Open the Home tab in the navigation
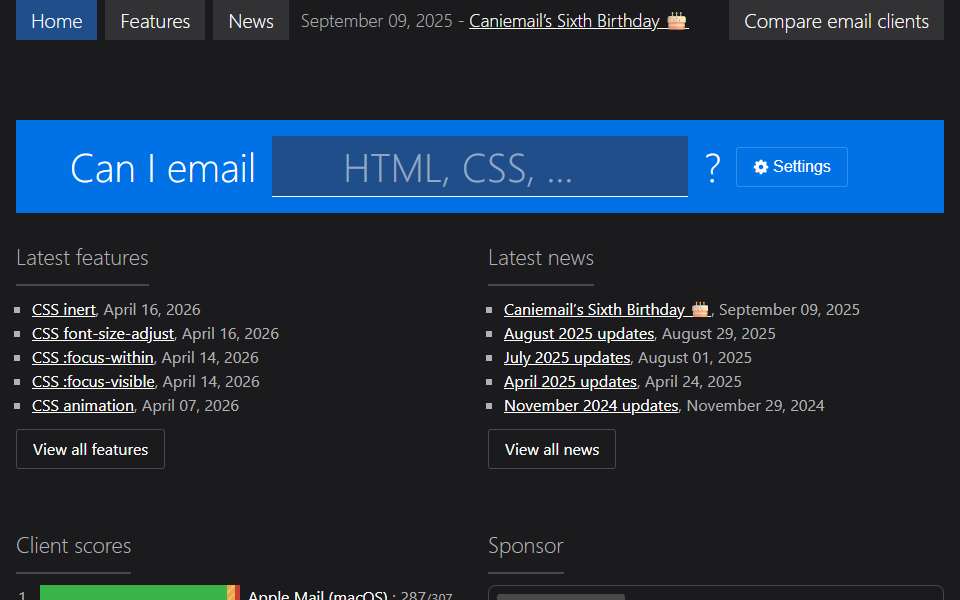Screen dimensions: 960x600 point(56,20)
